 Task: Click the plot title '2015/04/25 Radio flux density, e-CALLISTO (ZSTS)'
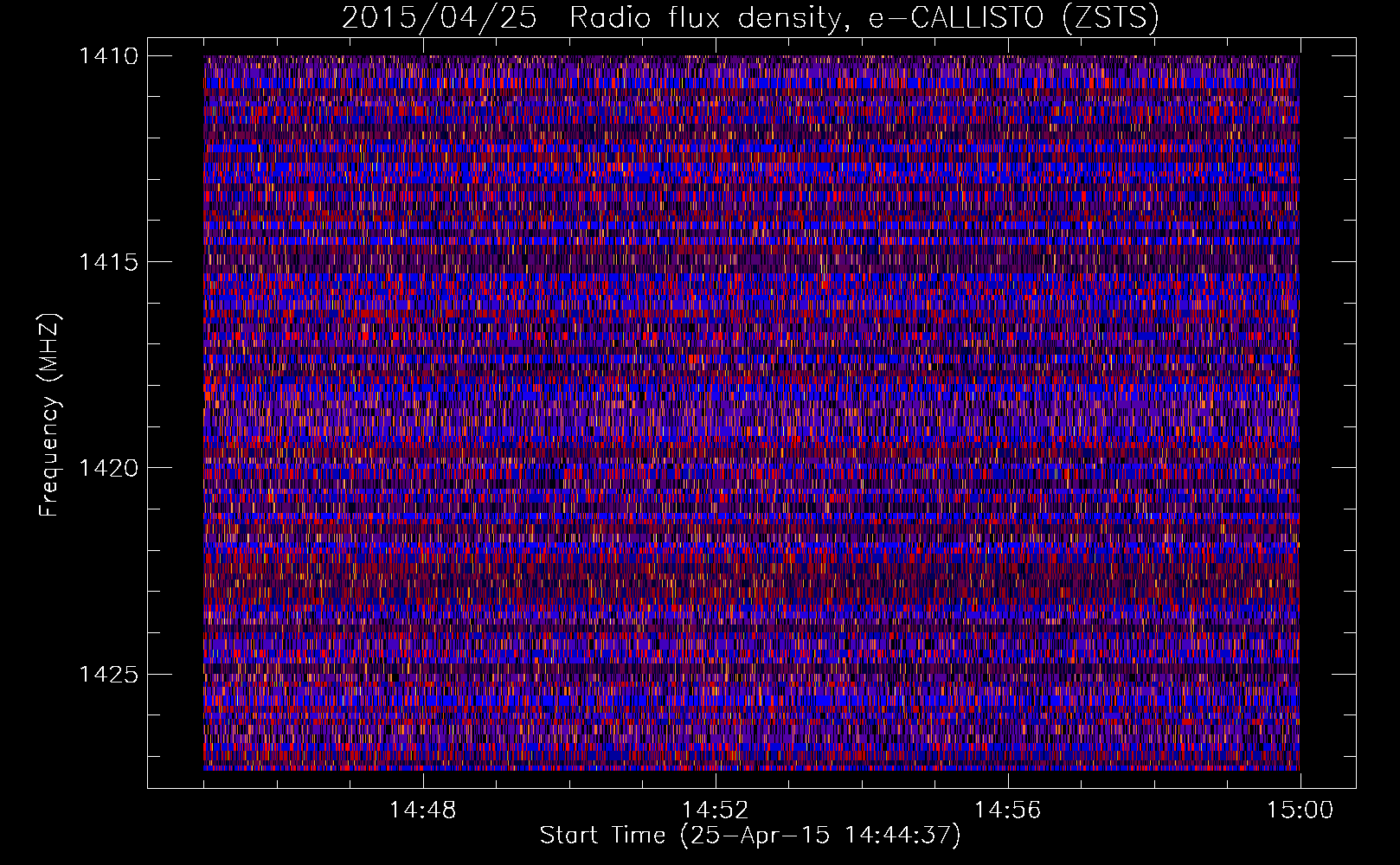point(750,17)
